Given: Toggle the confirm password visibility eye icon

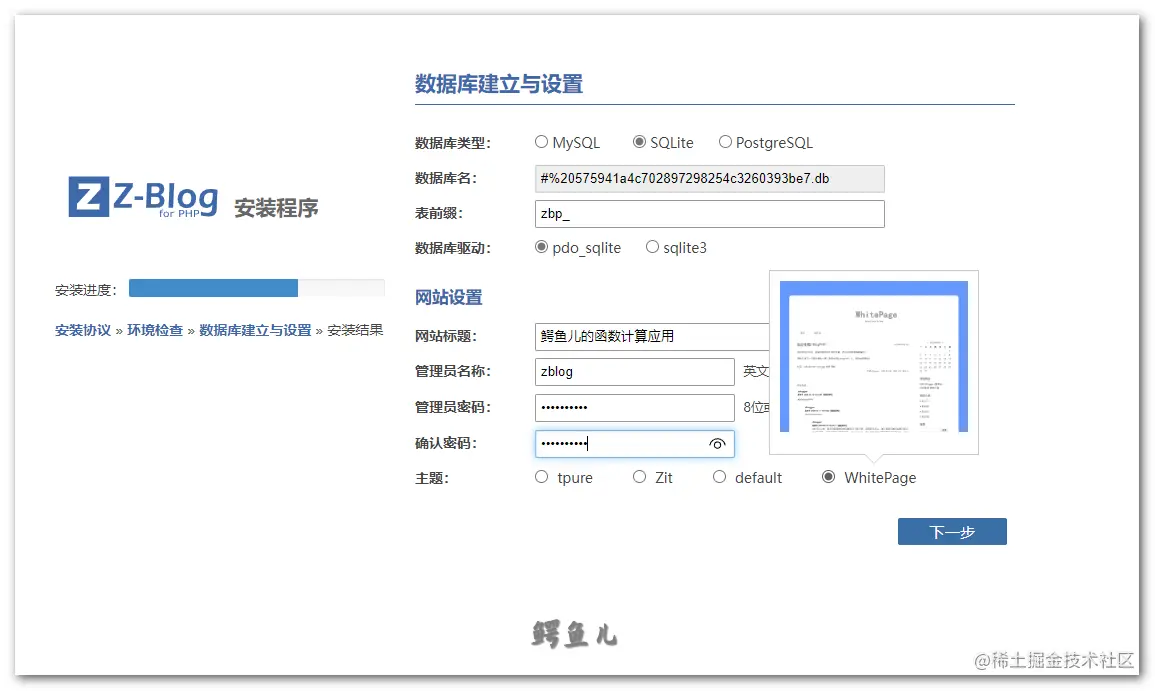Looking at the screenshot, I should (718, 444).
